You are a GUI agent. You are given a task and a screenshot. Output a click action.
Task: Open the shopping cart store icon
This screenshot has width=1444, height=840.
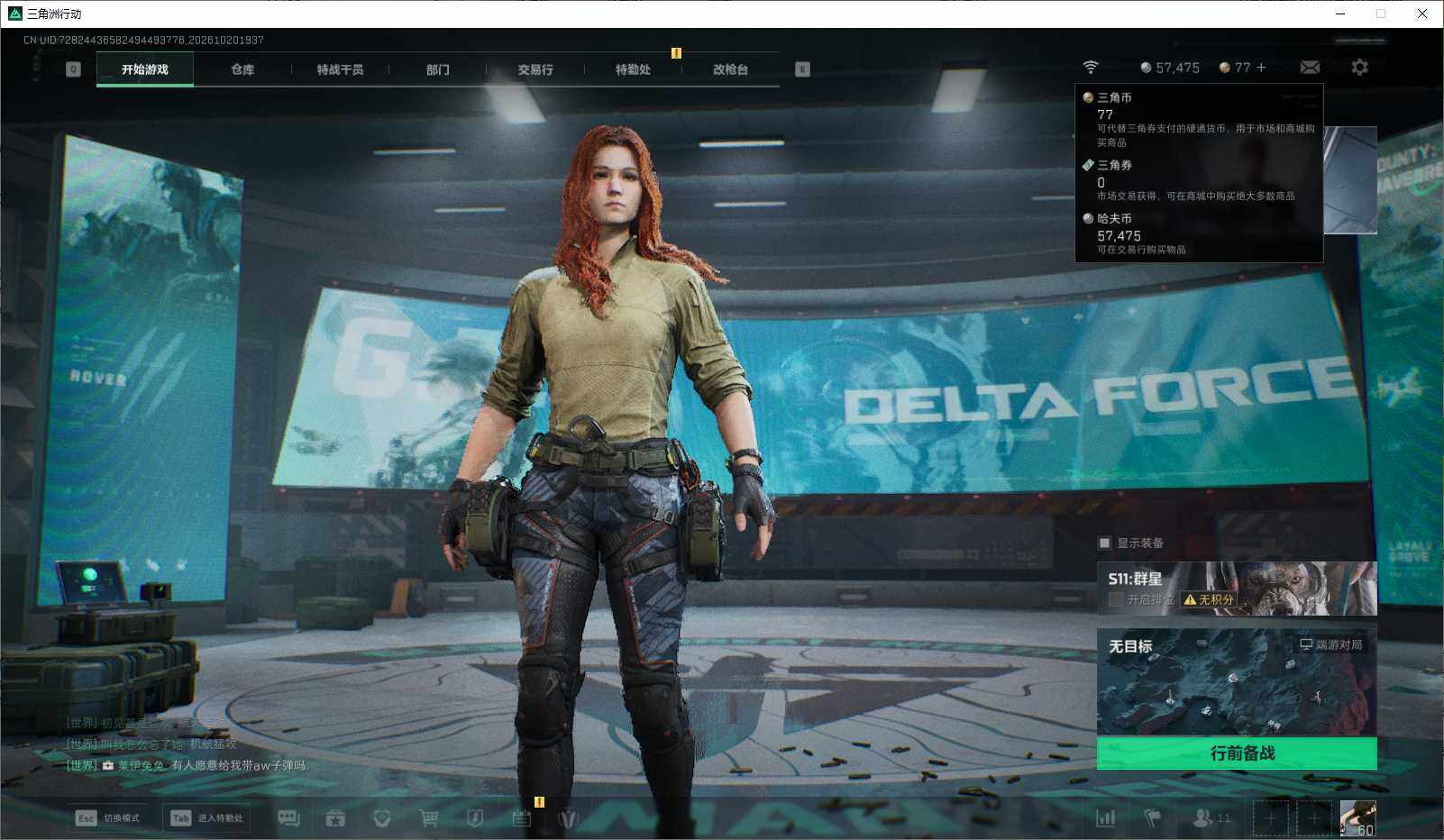point(429,818)
